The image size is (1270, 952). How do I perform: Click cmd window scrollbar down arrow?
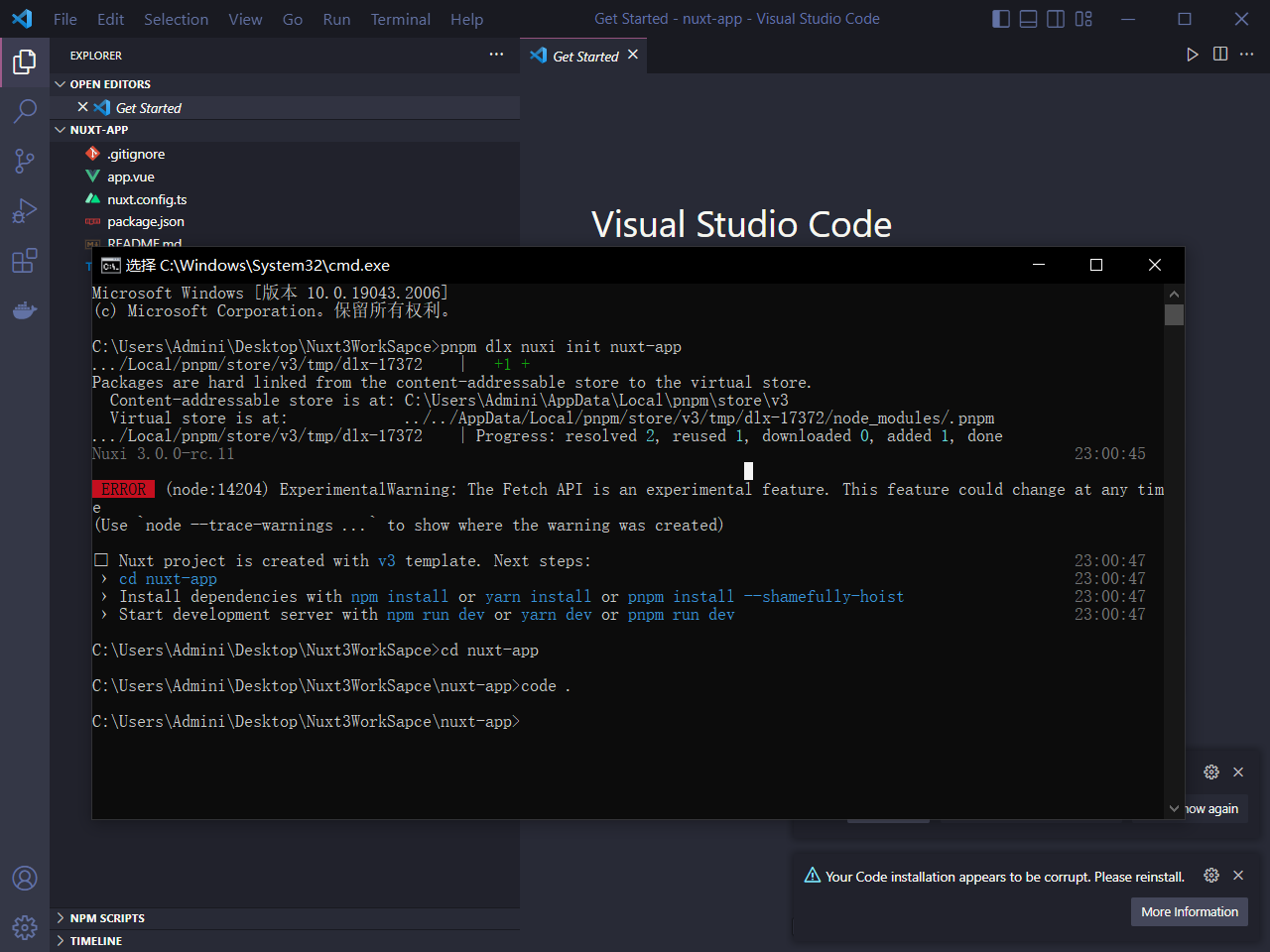pos(1175,808)
